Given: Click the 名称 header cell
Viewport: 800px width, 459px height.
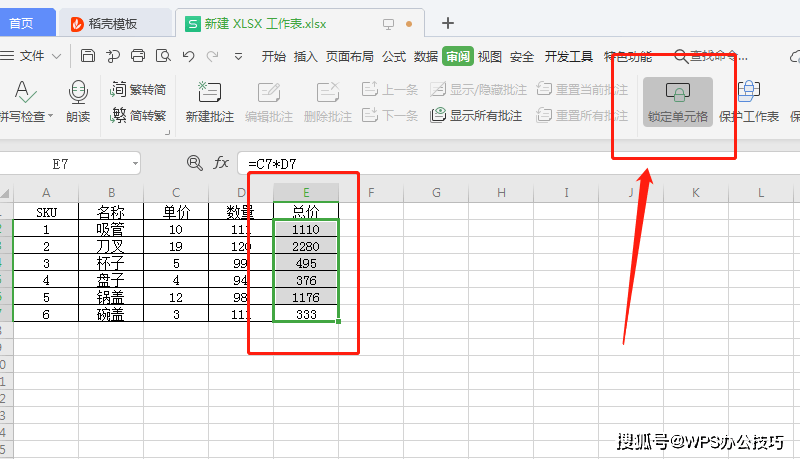Looking at the screenshot, I should coord(111,212).
